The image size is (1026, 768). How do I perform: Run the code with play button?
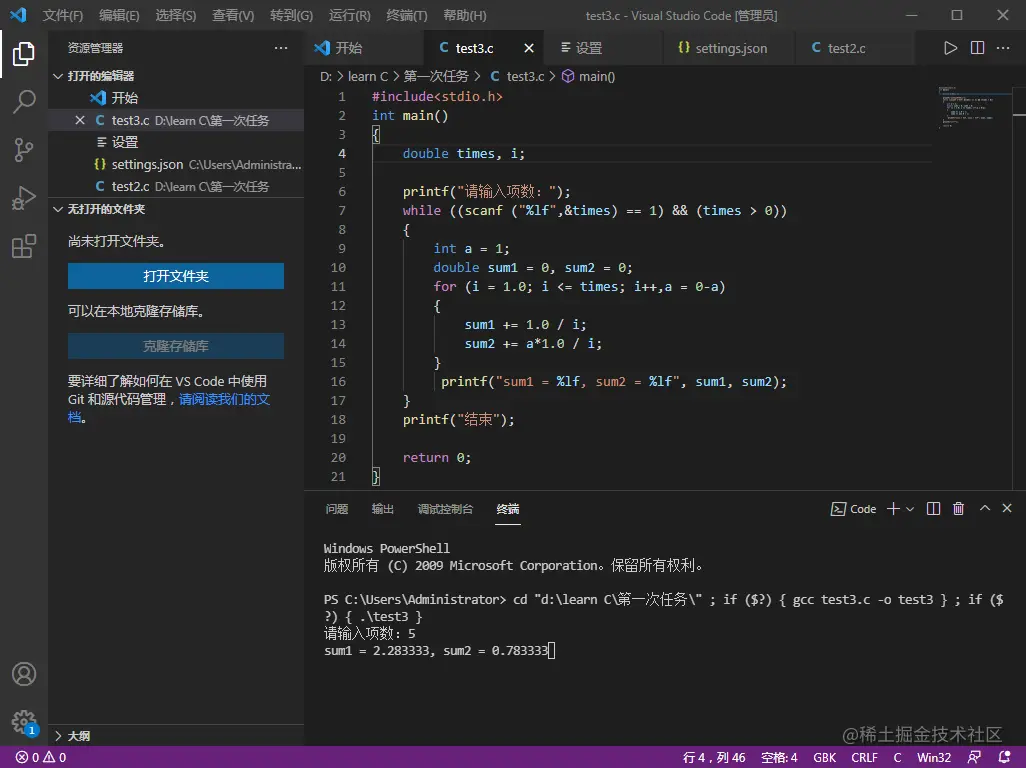(x=950, y=48)
